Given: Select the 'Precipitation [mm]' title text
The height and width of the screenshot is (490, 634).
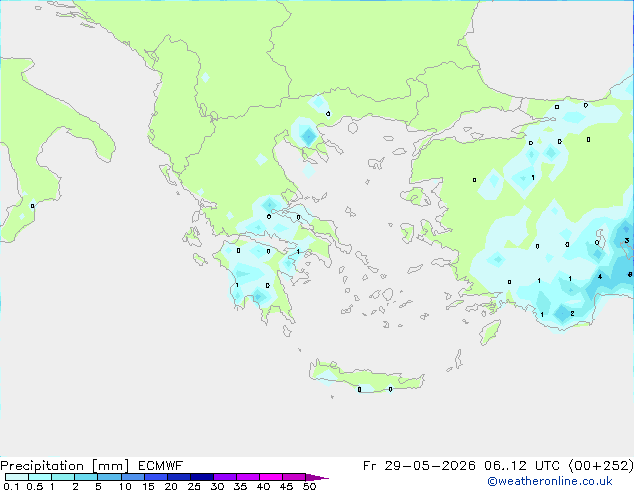Looking at the screenshot, I should click(x=64, y=466).
